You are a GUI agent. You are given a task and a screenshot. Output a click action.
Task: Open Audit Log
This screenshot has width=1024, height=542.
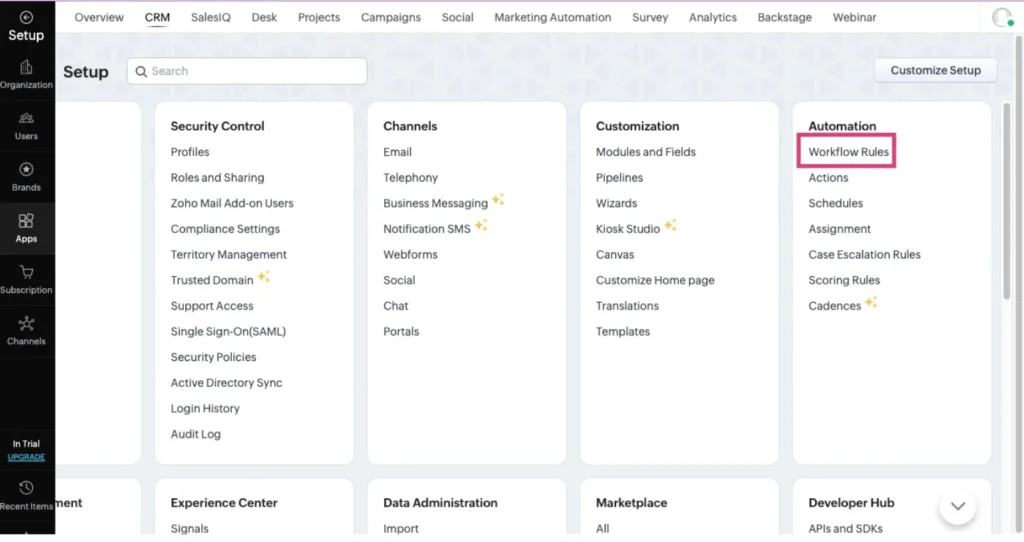point(195,434)
